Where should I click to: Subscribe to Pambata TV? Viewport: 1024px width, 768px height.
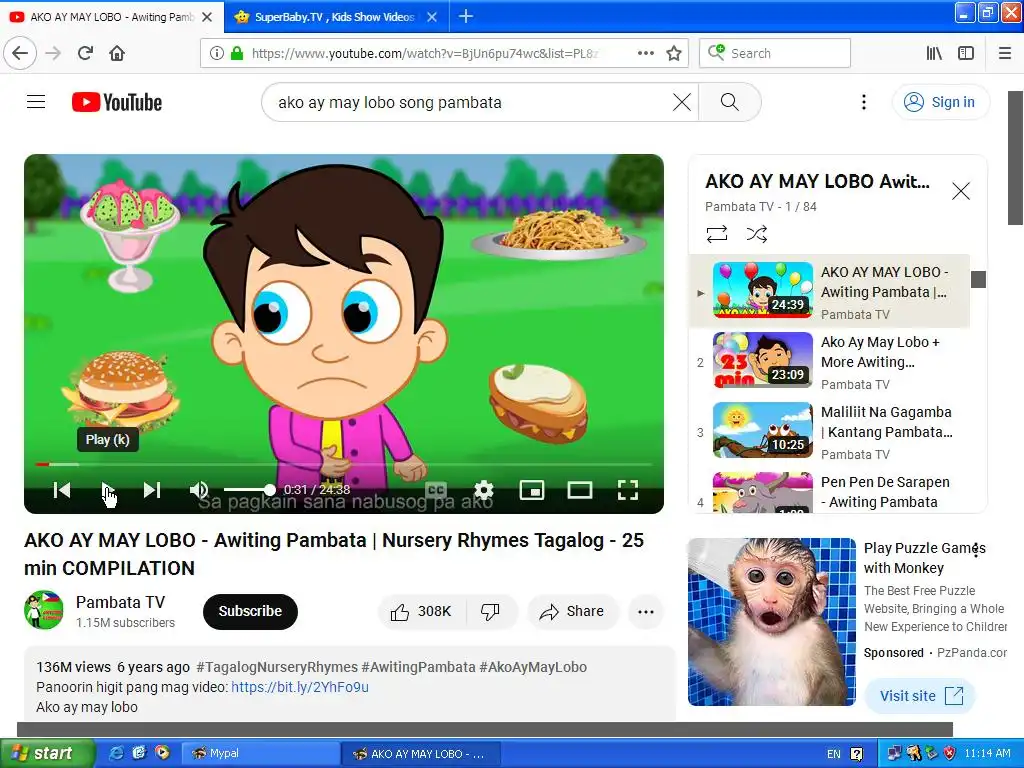[x=250, y=611]
